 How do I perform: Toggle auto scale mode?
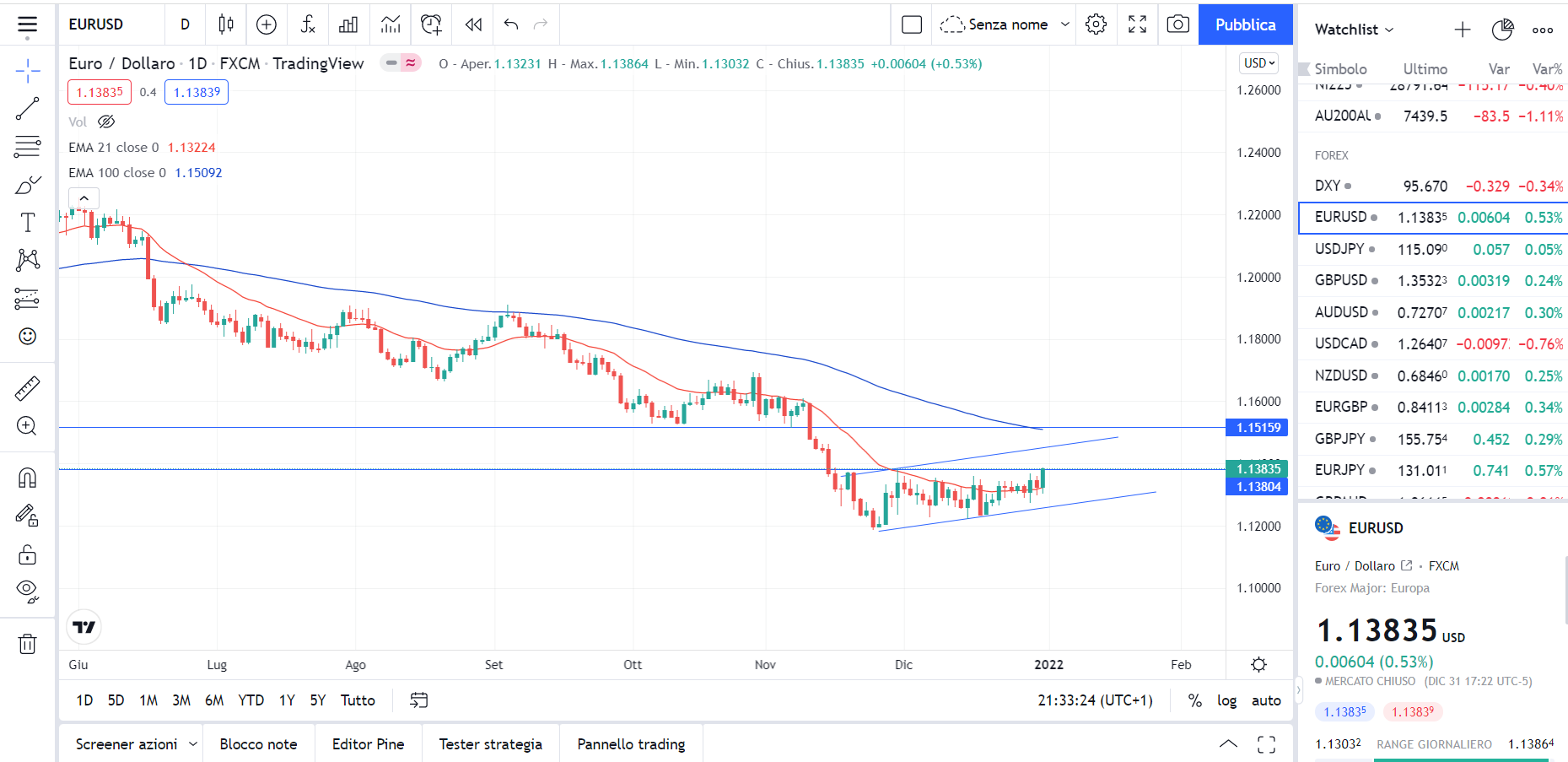(x=1266, y=700)
